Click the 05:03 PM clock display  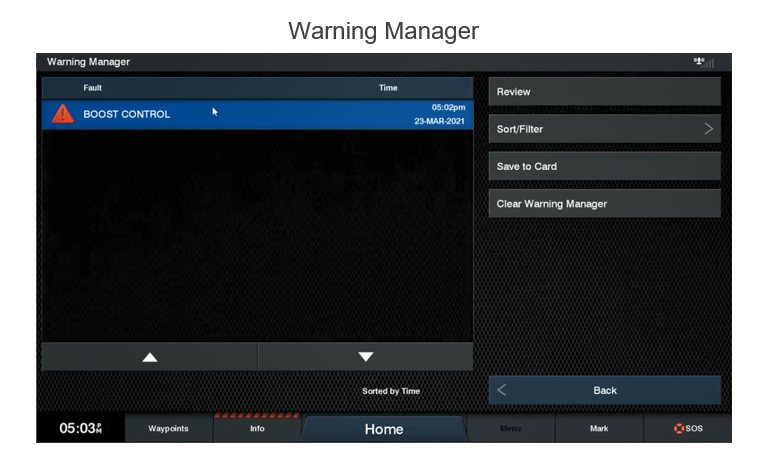click(x=81, y=428)
